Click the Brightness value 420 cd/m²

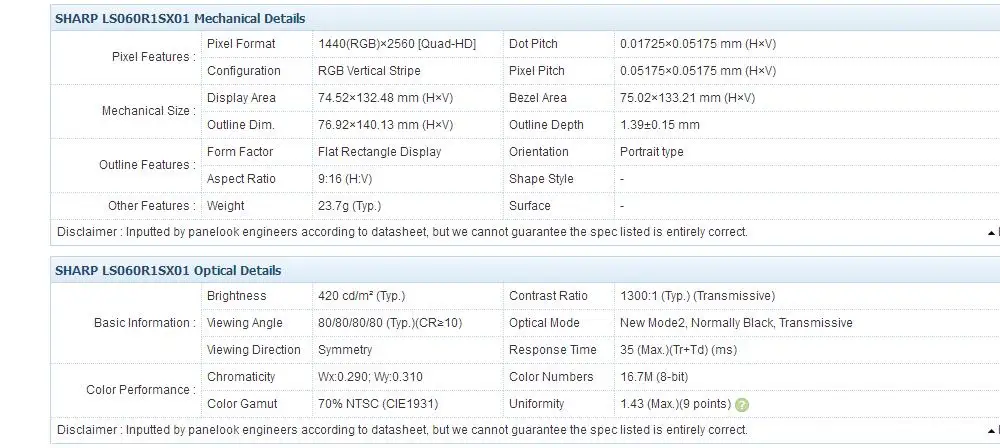pos(361,296)
